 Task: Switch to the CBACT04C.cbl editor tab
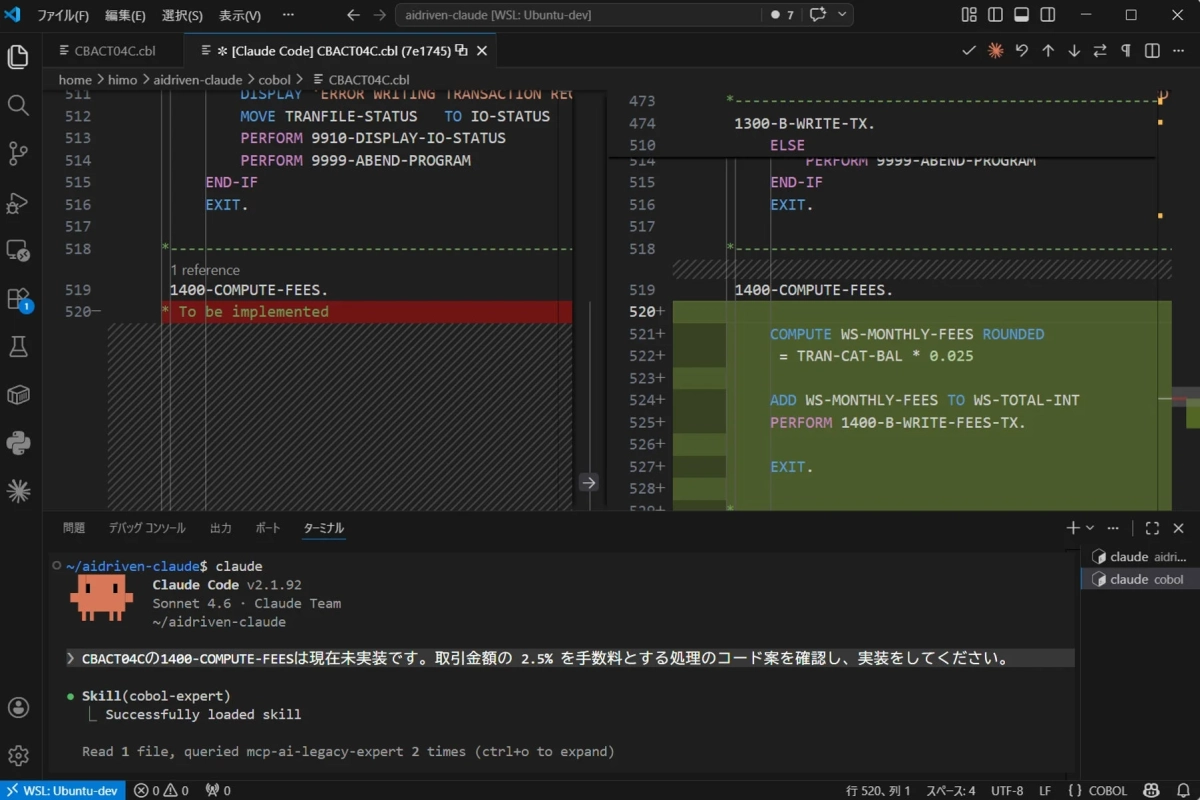(115, 50)
